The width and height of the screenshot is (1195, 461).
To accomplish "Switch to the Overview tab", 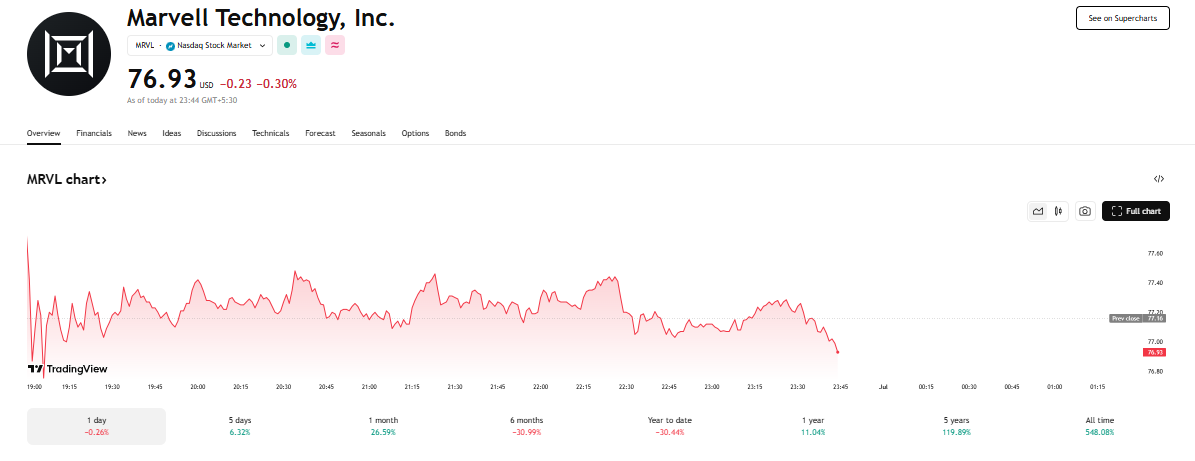I will click(x=43, y=133).
